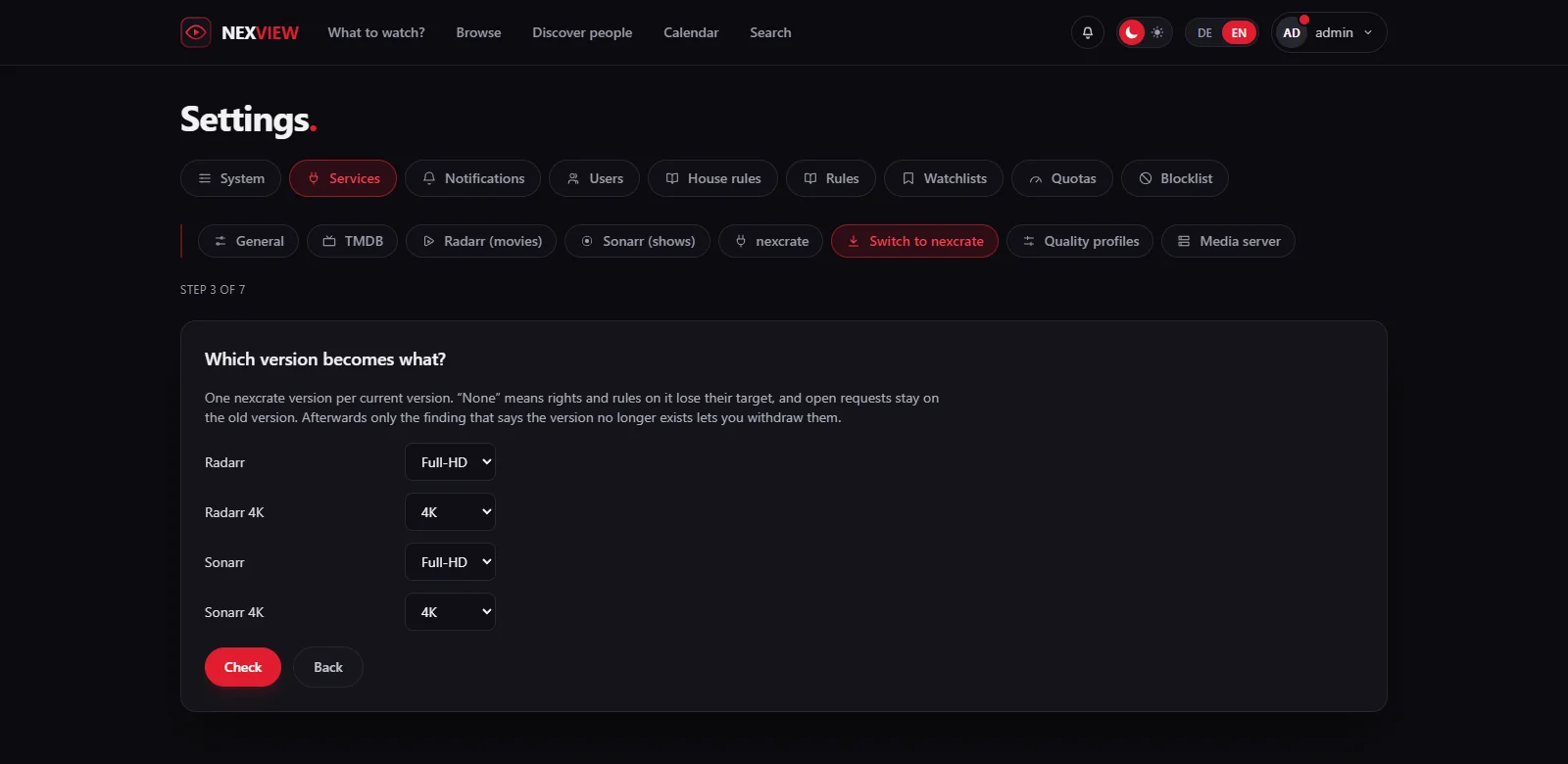The image size is (1568, 764).
Task: Open the Users settings tab
Action: (594, 178)
